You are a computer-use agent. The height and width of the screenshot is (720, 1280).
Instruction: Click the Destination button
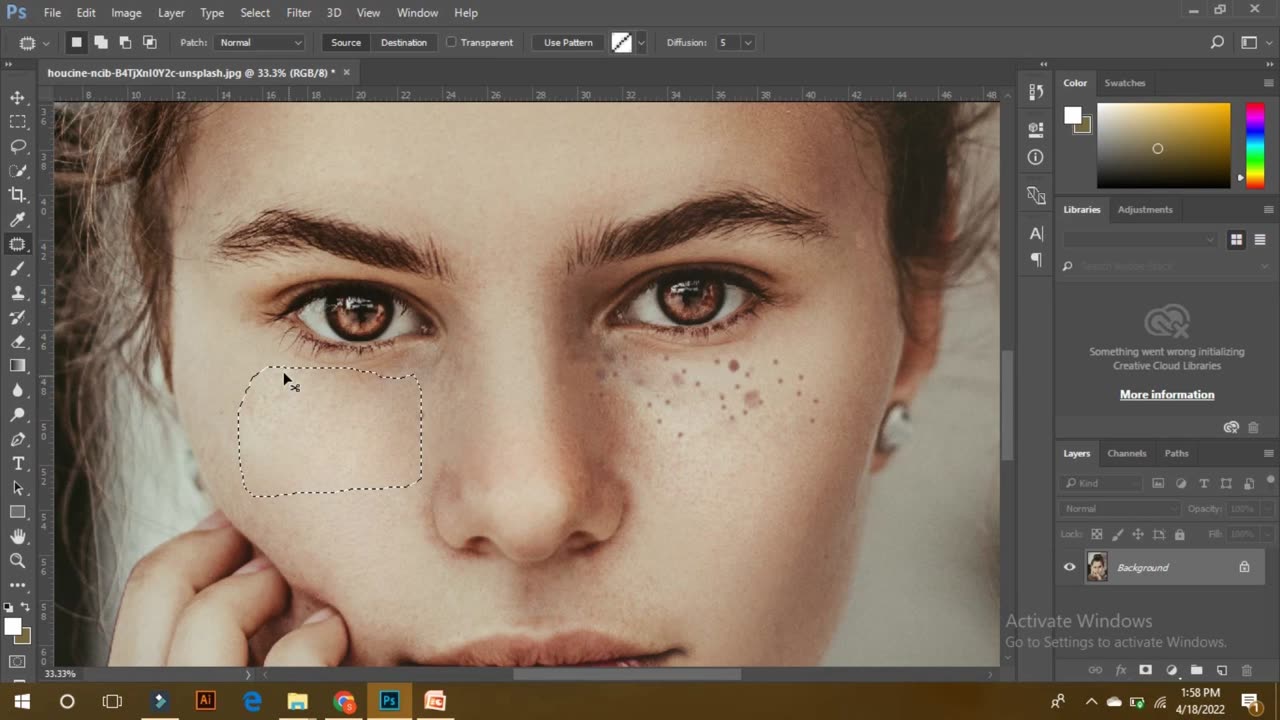[x=404, y=42]
